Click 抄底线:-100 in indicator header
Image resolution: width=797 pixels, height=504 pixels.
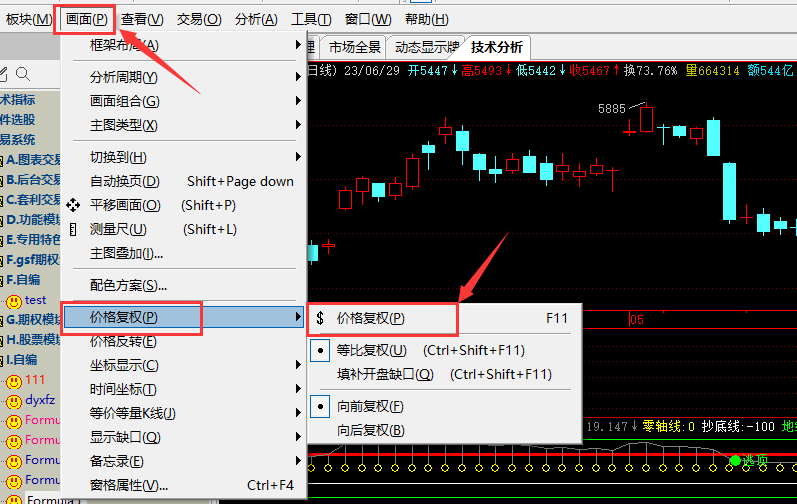click(738, 426)
